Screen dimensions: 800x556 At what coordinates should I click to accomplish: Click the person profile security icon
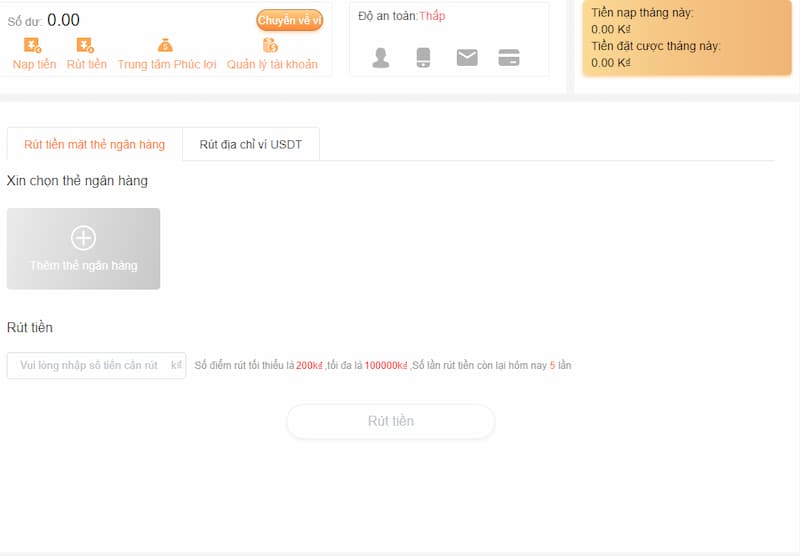coord(381,58)
